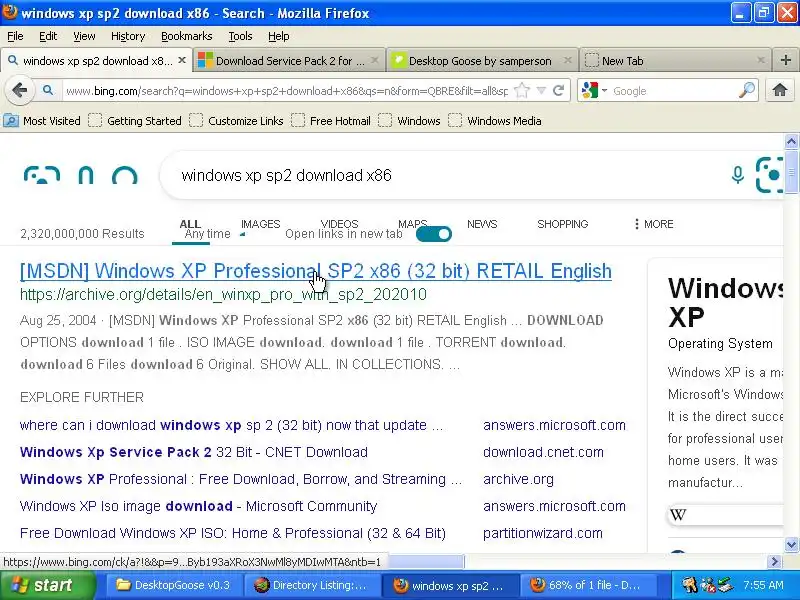The image size is (800, 600).
Task: Open the Bookmarks menu
Action: click(186, 36)
